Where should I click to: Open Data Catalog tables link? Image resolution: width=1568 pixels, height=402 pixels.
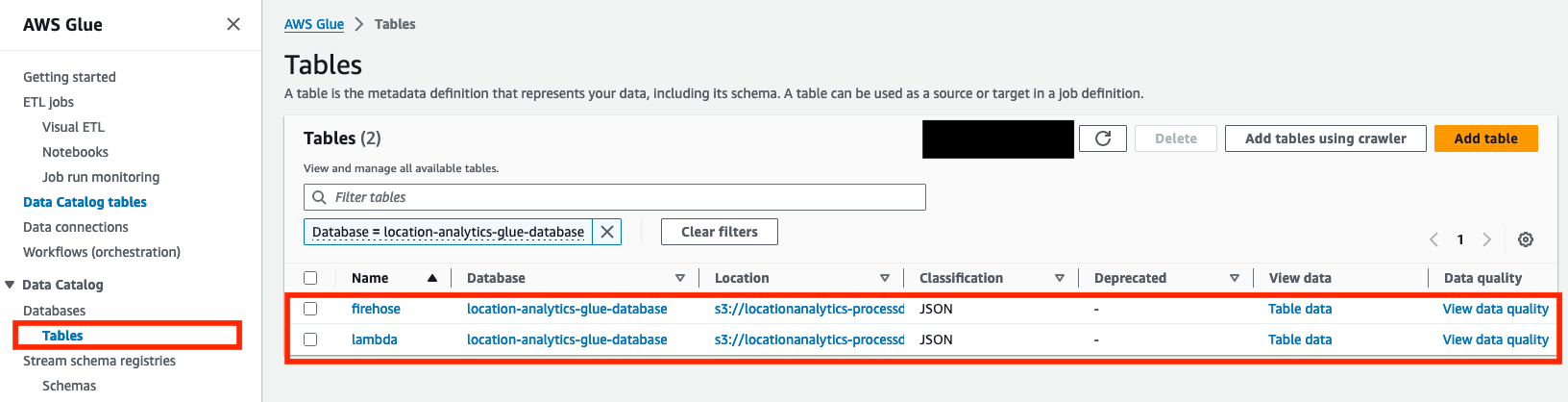pyautogui.click(x=85, y=202)
